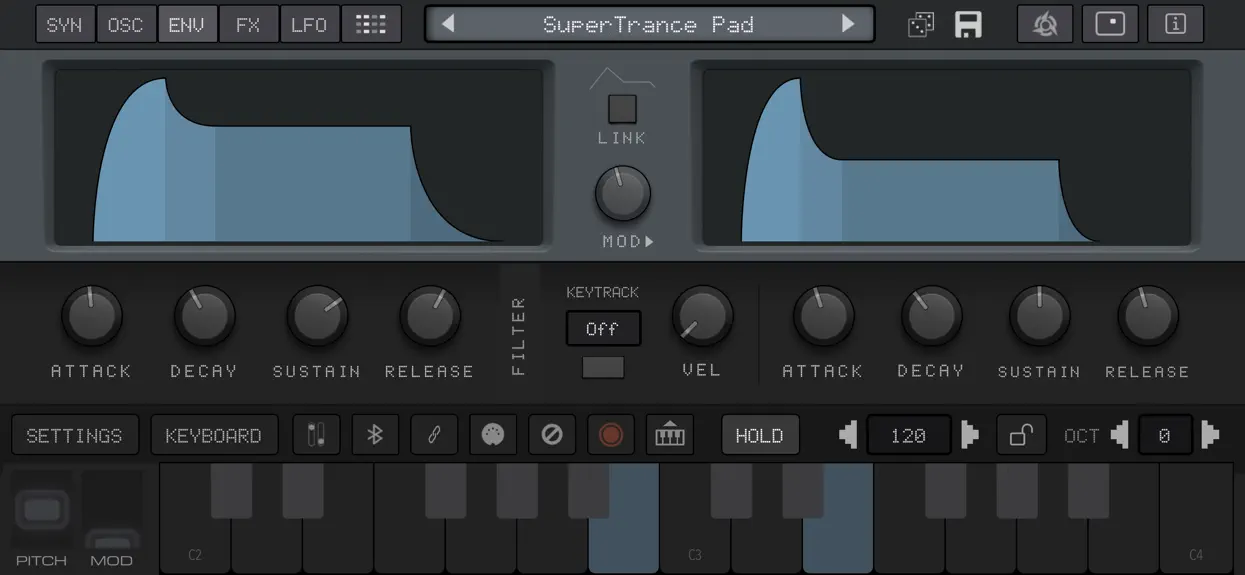This screenshot has height=575, width=1245.
Task: Click the info icon at top right
Action: pyautogui.click(x=1175, y=25)
